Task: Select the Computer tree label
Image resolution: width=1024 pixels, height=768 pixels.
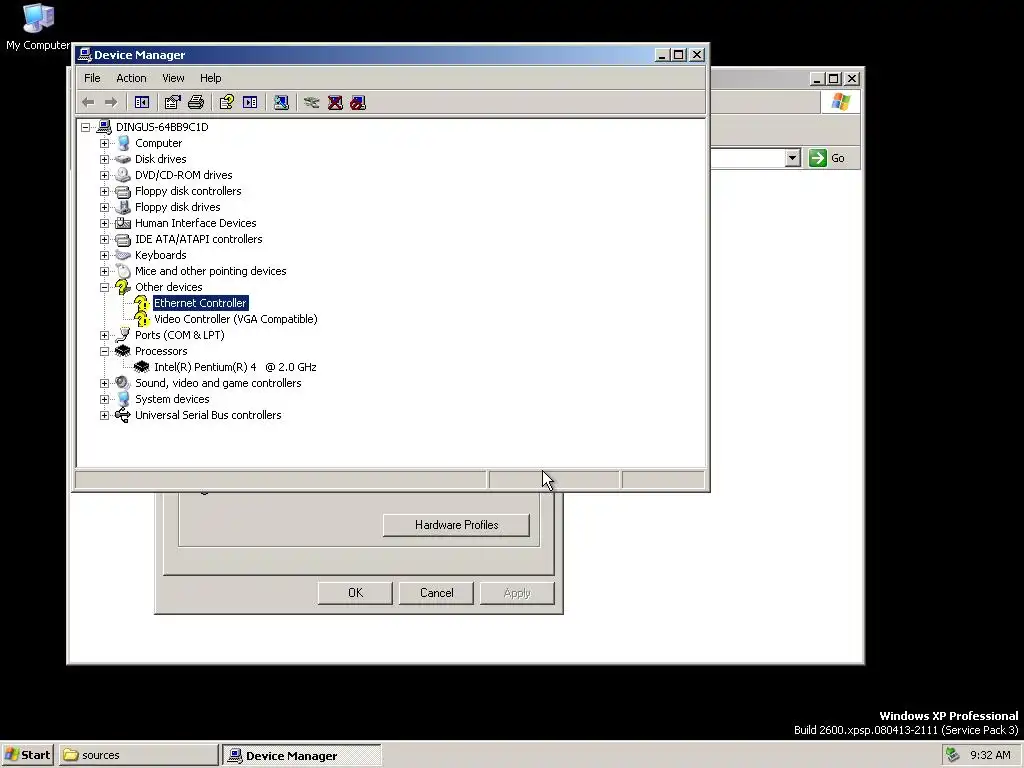Action: pyautogui.click(x=159, y=143)
